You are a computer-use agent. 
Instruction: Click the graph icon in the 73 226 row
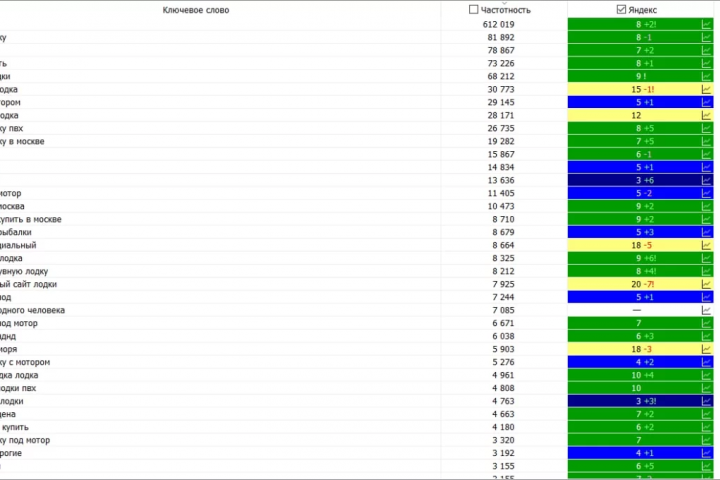[x=706, y=63]
